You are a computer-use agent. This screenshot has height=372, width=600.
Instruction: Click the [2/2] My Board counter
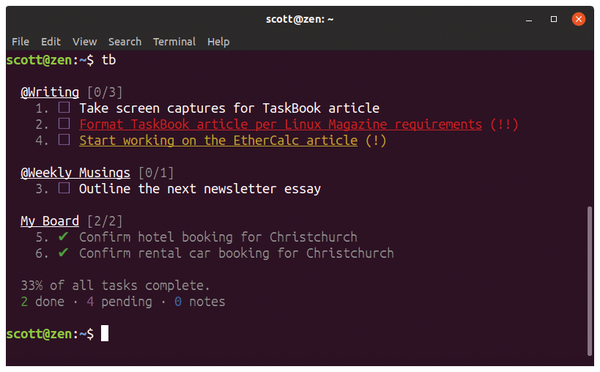pyautogui.click(x=105, y=221)
